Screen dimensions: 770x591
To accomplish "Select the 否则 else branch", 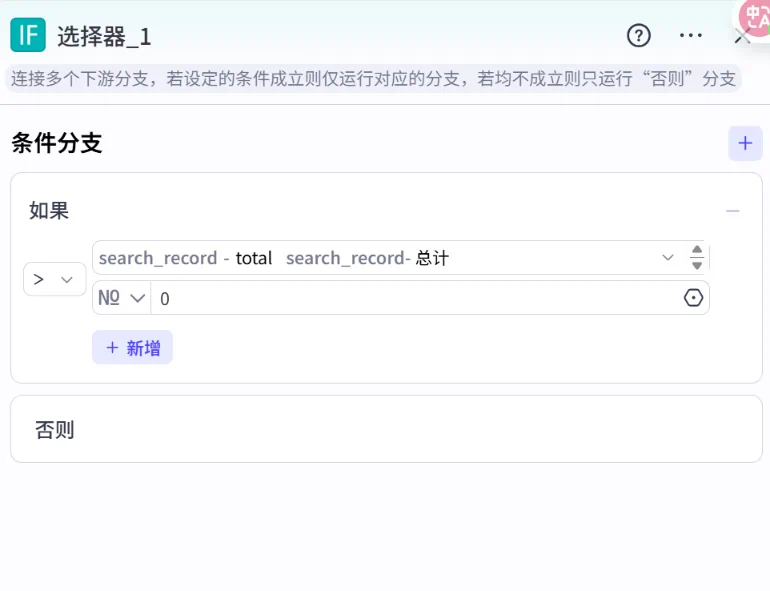I will 55,430.
